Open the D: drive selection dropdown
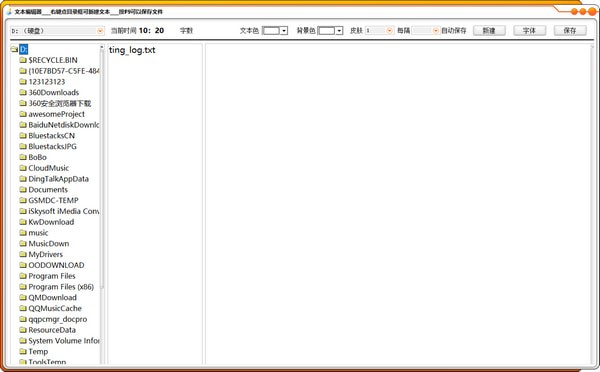The image size is (600, 372). click(x=100, y=31)
